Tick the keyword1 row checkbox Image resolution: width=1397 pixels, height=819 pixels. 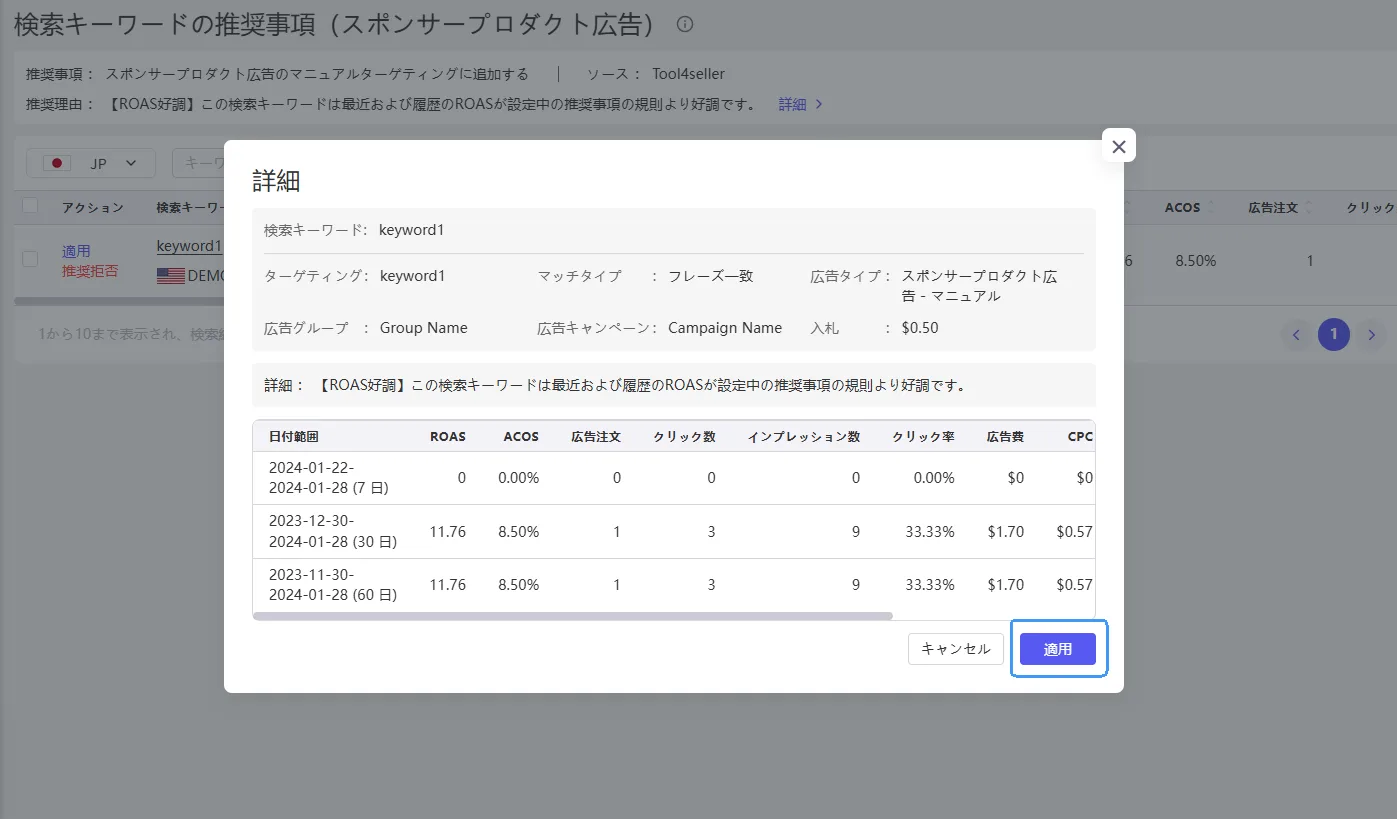coord(30,259)
